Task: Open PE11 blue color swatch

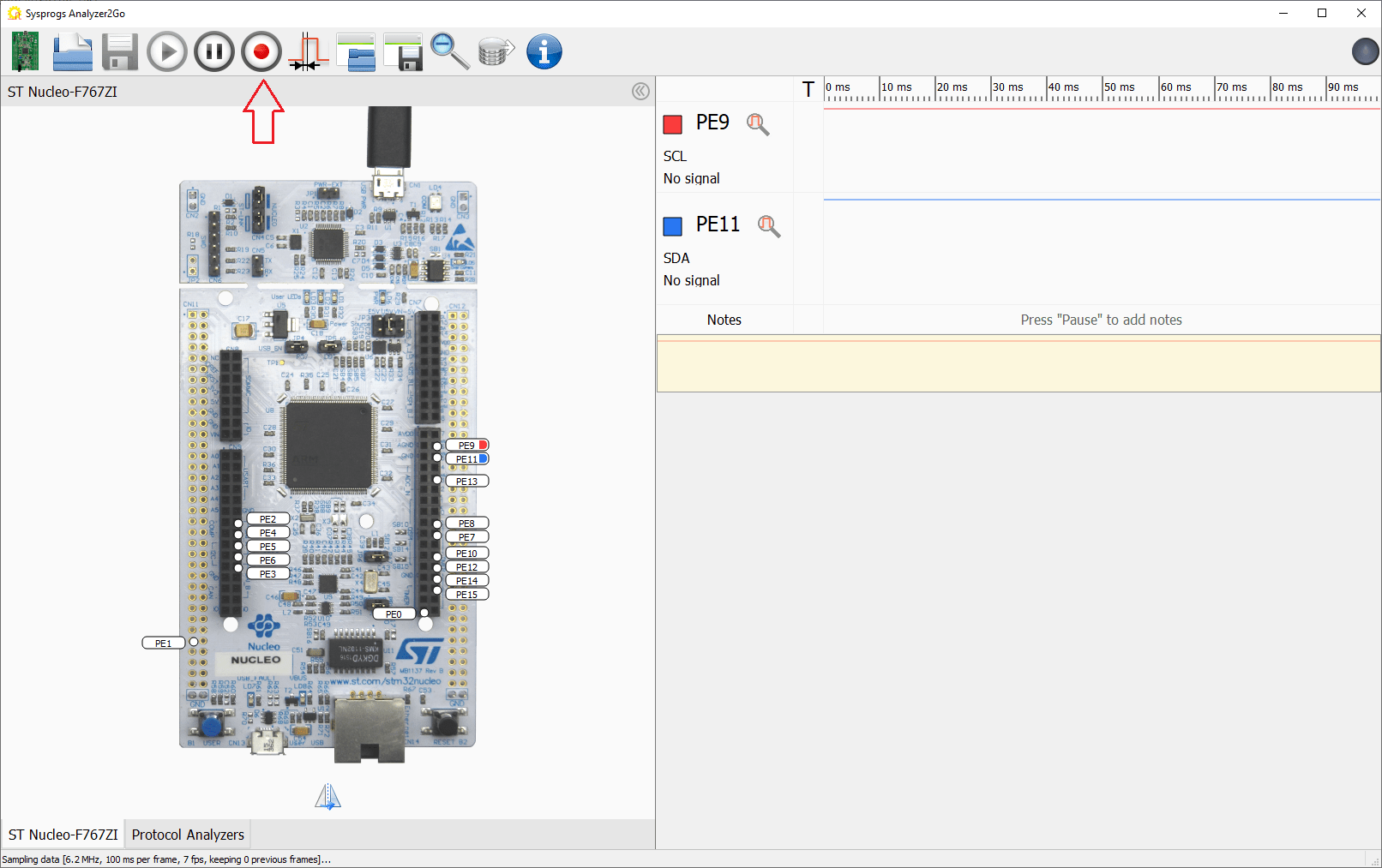Action: pos(673,226)
